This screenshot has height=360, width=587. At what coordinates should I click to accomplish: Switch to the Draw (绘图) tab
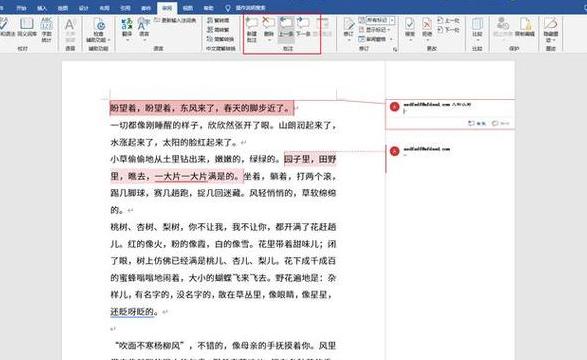click(x=63, y=7)
